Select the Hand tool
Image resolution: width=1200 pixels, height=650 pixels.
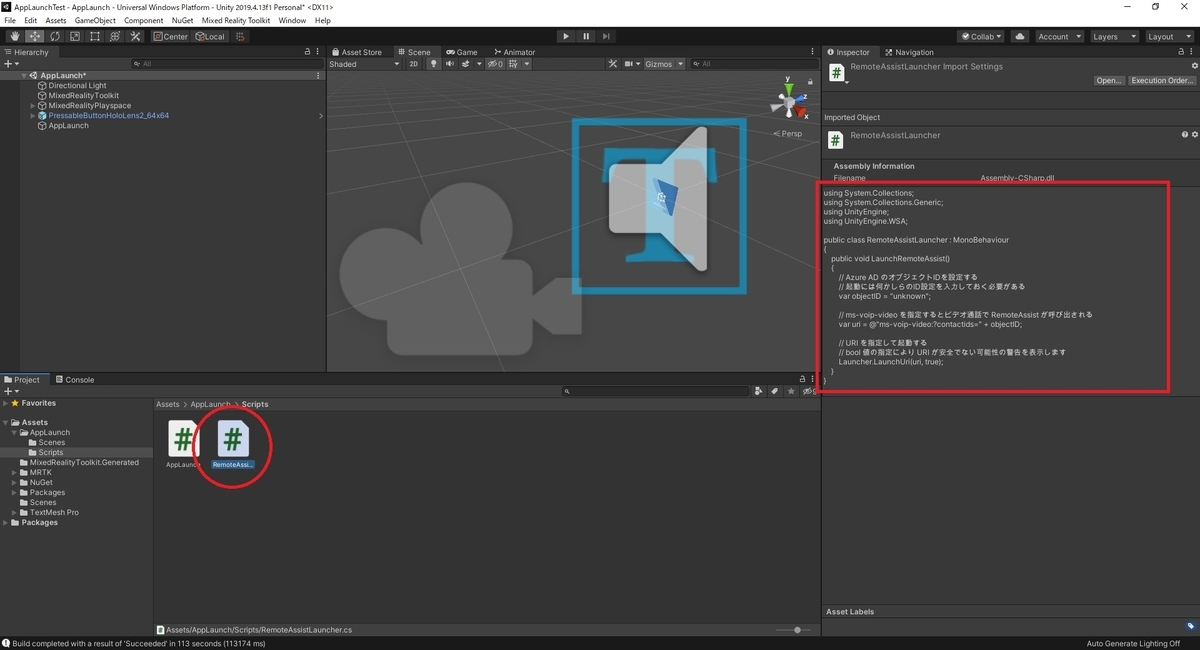pos(14,36)
